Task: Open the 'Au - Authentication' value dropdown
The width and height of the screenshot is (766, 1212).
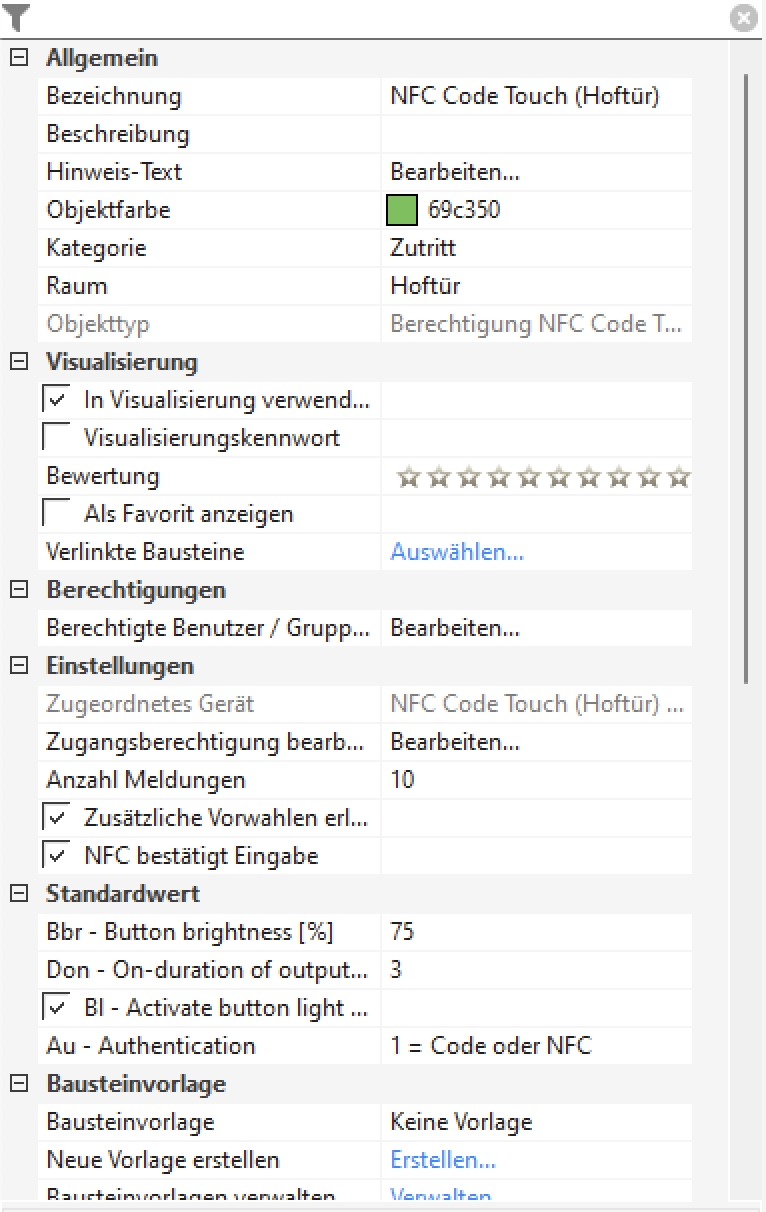Action: point(535,1046)
